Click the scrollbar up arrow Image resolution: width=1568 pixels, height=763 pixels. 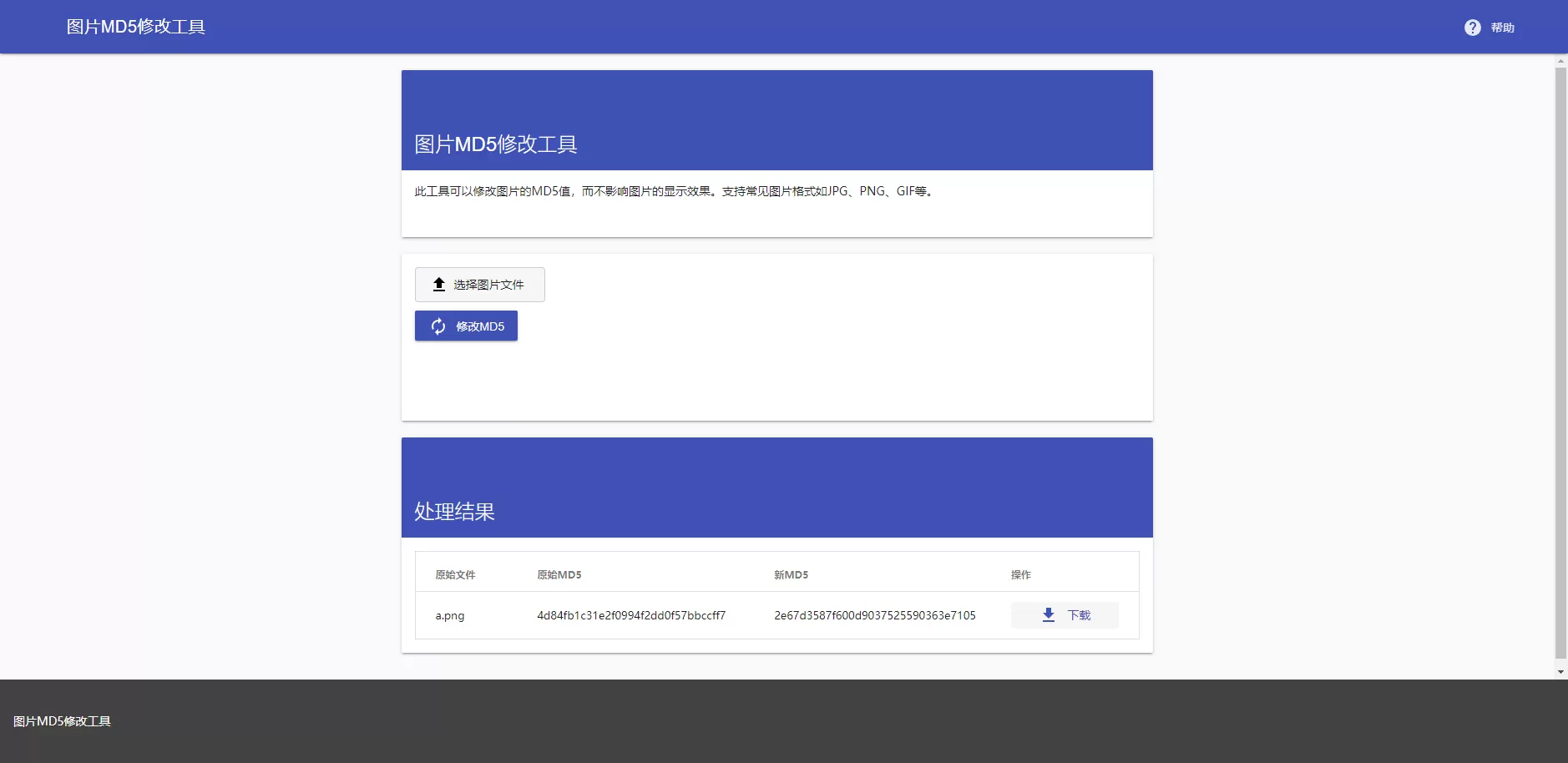click(1560, 62)
